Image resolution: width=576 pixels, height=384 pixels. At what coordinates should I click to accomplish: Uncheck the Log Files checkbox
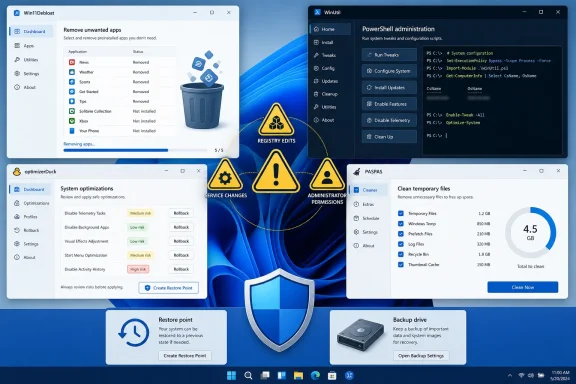pos(401,244)
